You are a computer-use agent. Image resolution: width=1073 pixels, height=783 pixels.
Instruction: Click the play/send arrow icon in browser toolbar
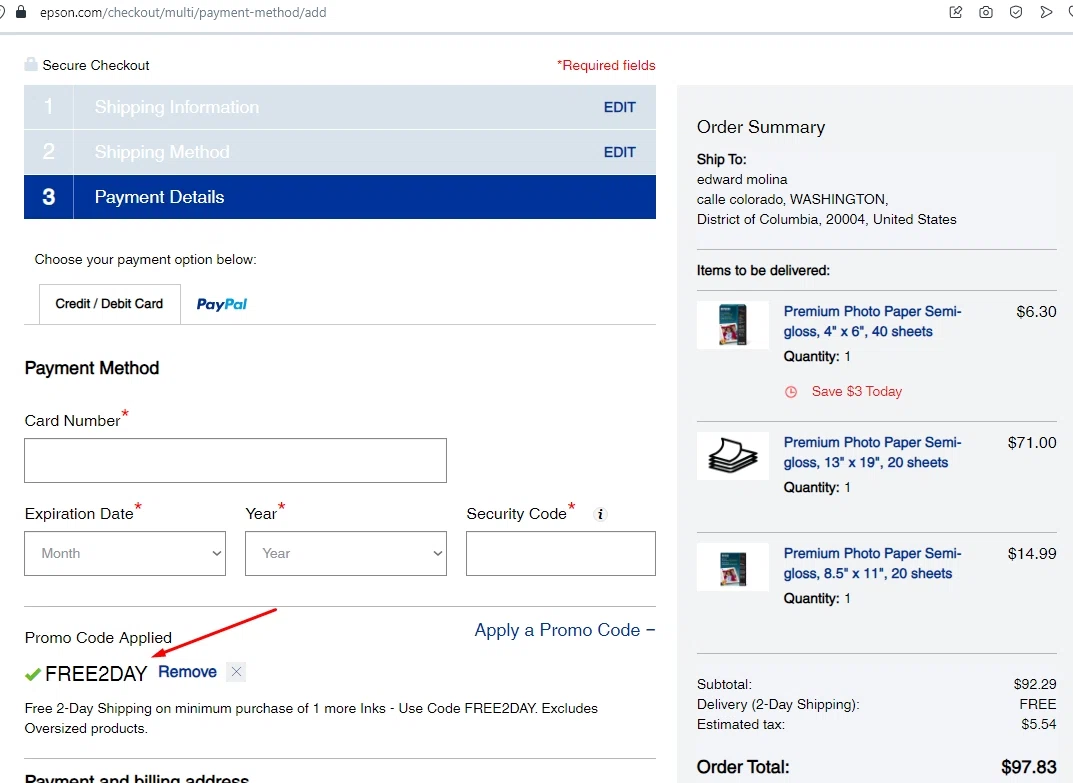1046,12
